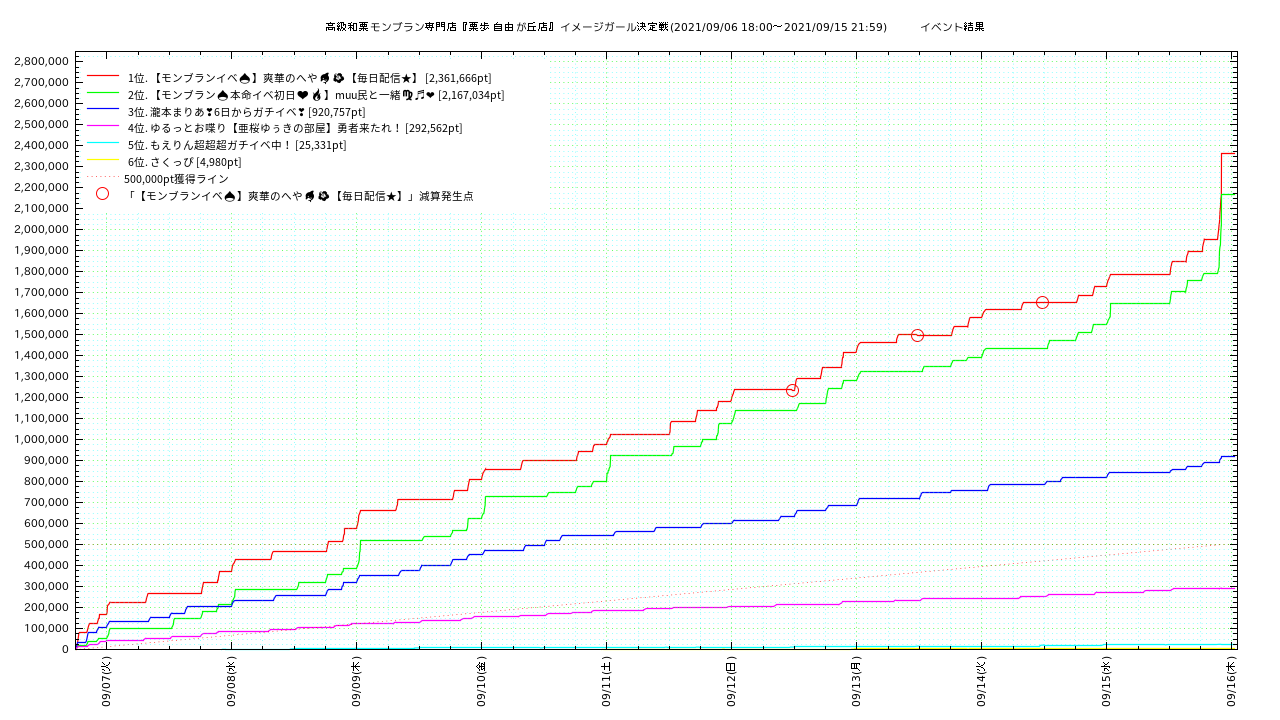Viewport: 1280px width, 720px height.
Task: Click the blue line sample for 3位
Action: click(103, 111)
